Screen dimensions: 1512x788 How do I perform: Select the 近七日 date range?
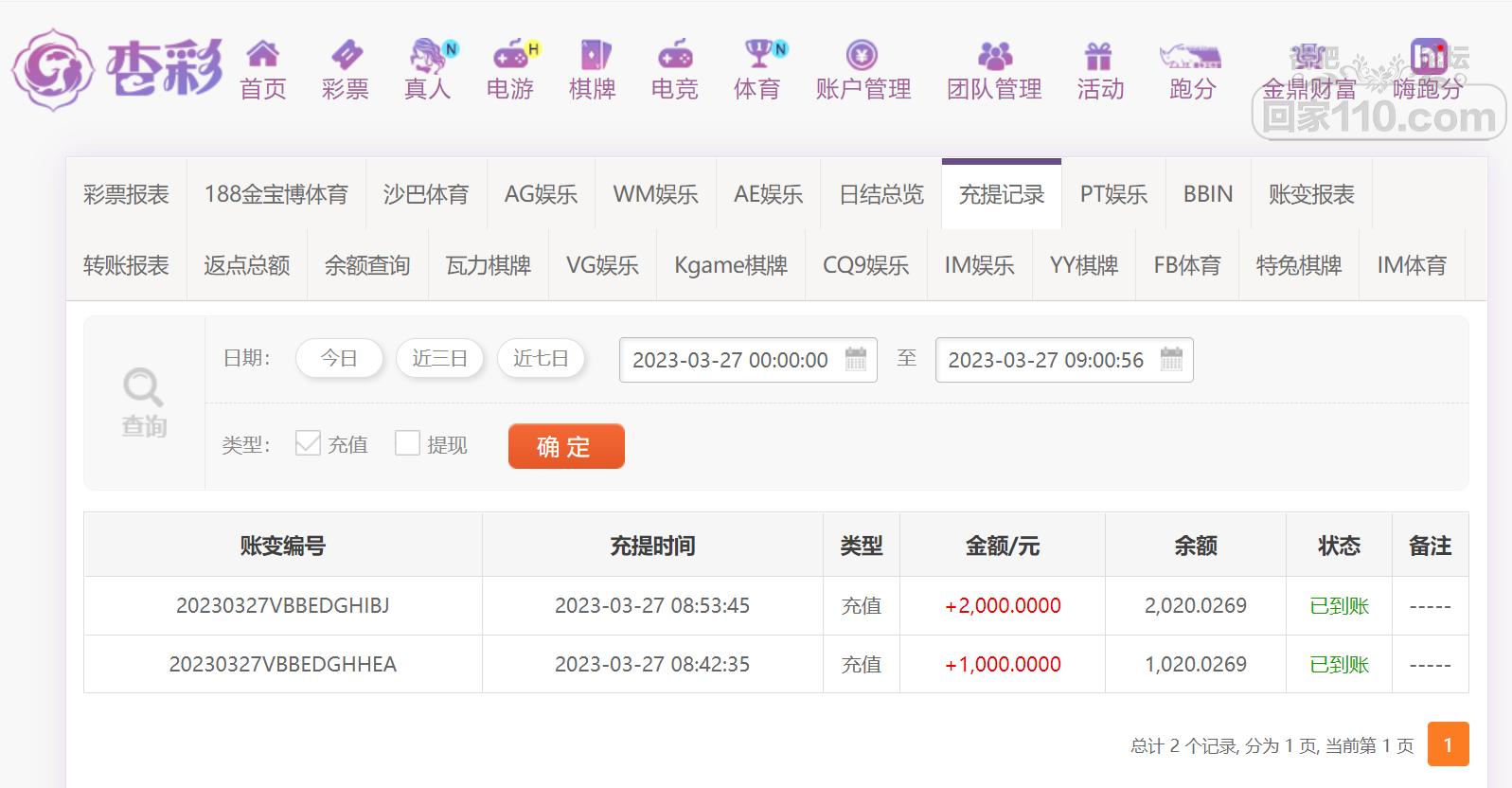click(x=541, y=359)
